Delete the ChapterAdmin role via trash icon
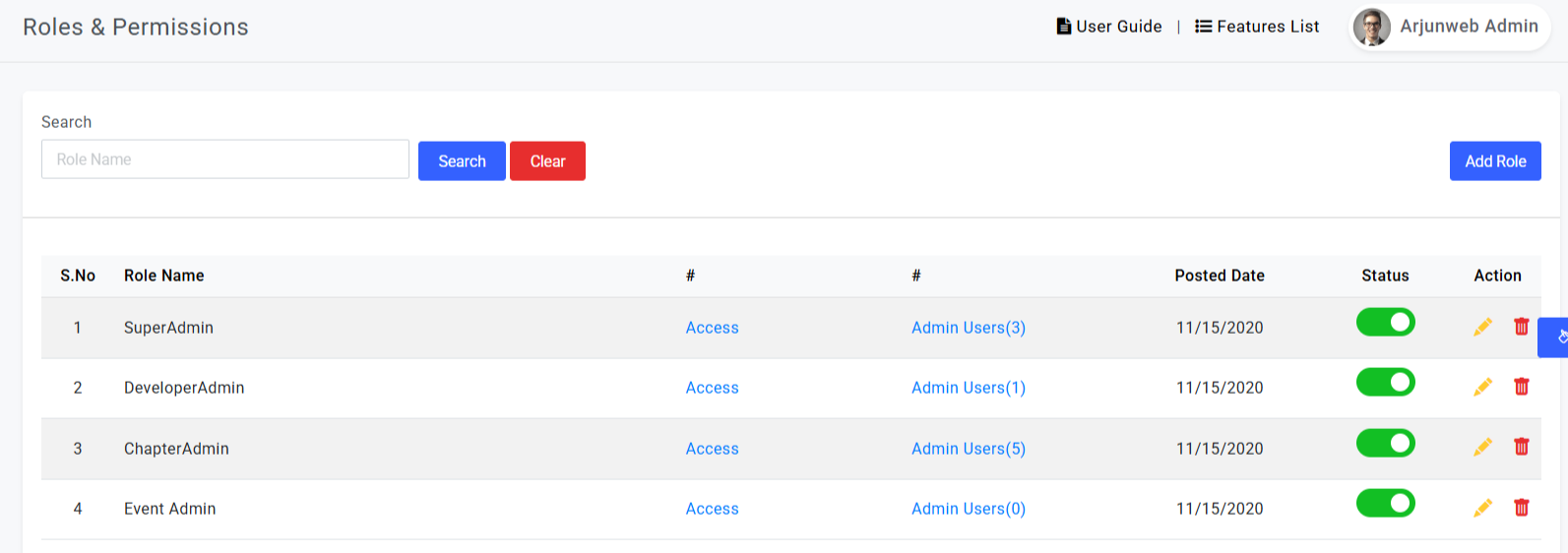1568x553 pixels. coord(1521,447)
